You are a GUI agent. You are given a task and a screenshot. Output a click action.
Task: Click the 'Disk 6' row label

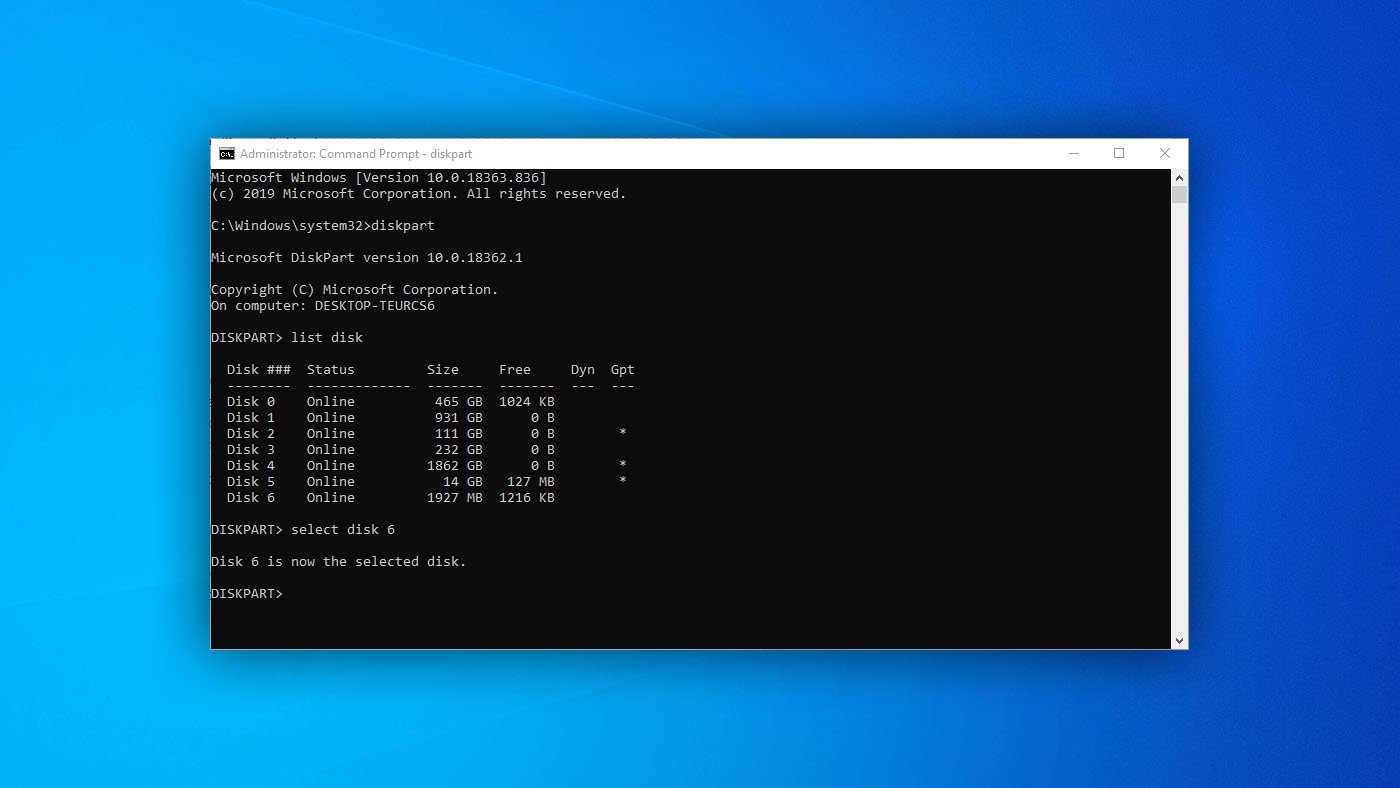(x=251, y=497)
